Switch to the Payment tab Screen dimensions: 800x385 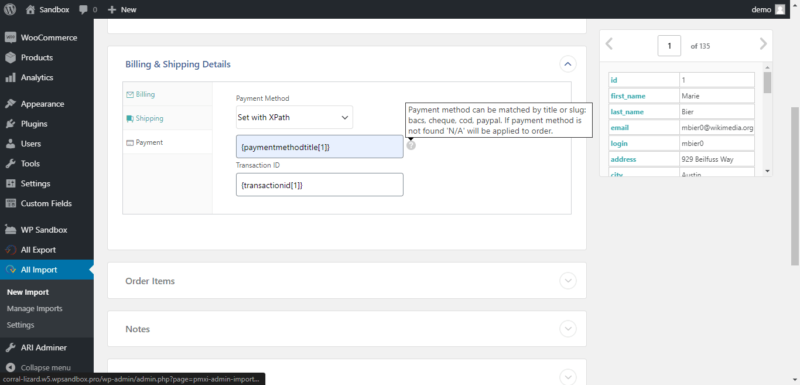click(167, 142)
